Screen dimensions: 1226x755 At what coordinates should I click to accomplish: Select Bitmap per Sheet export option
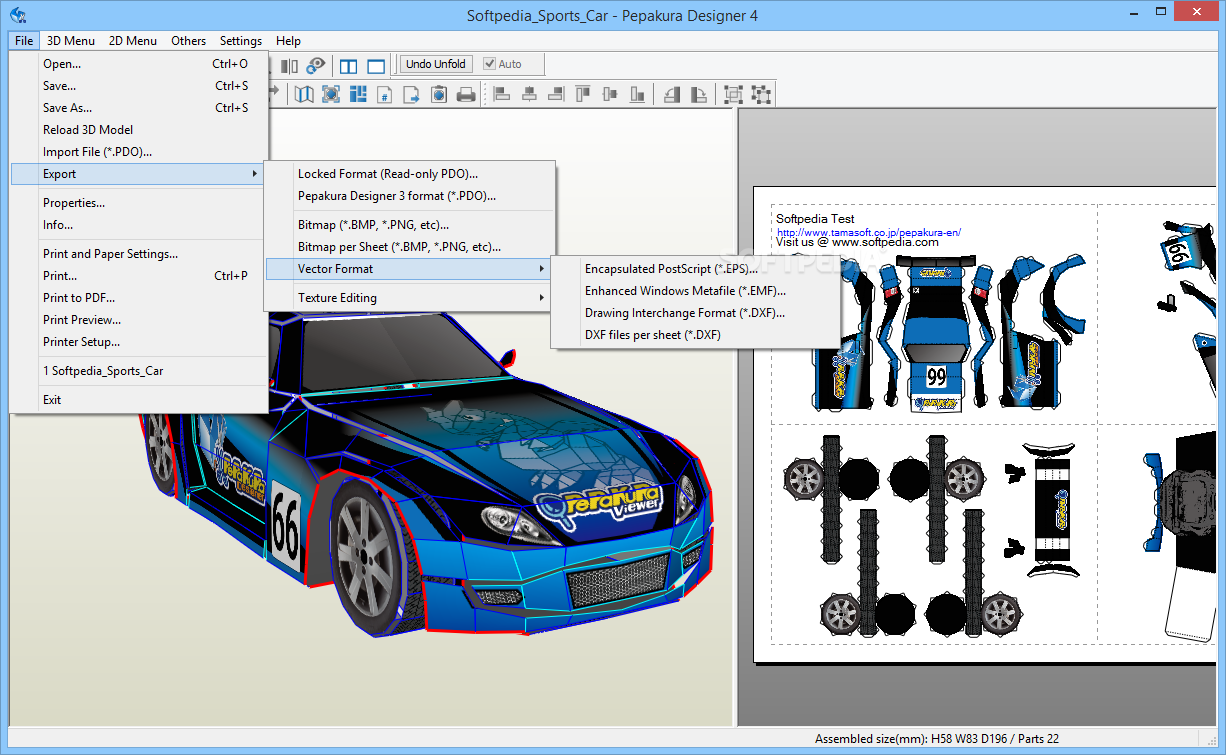pos(409,247)
